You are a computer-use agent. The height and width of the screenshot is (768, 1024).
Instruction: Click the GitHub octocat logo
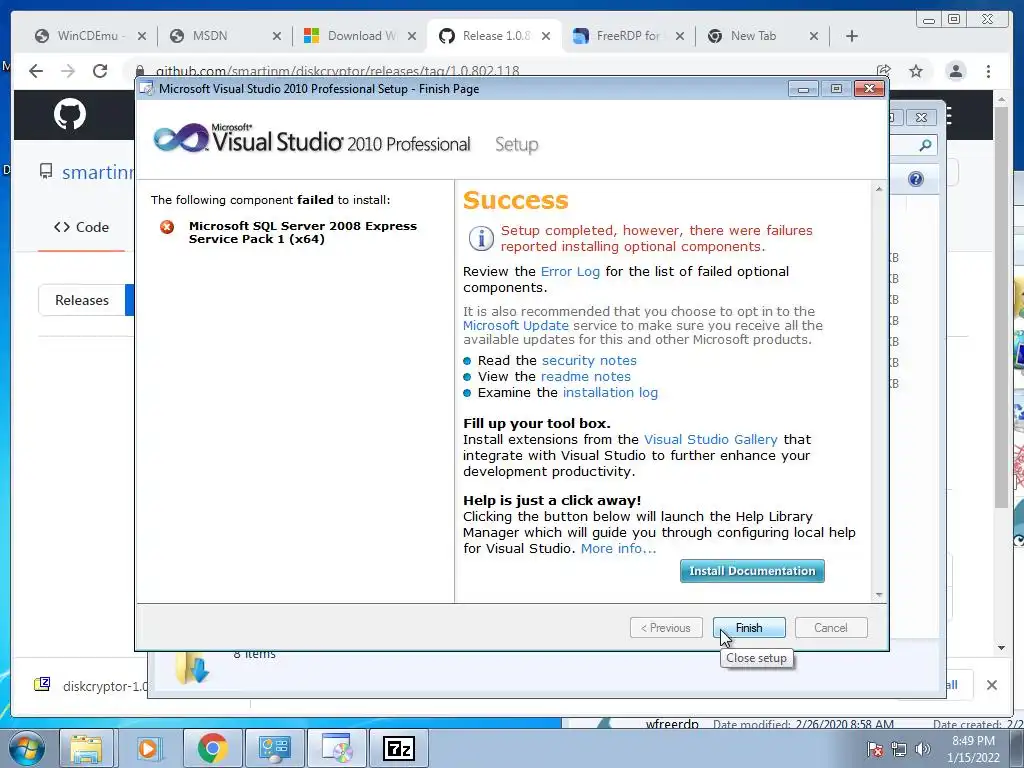(70, 114)
